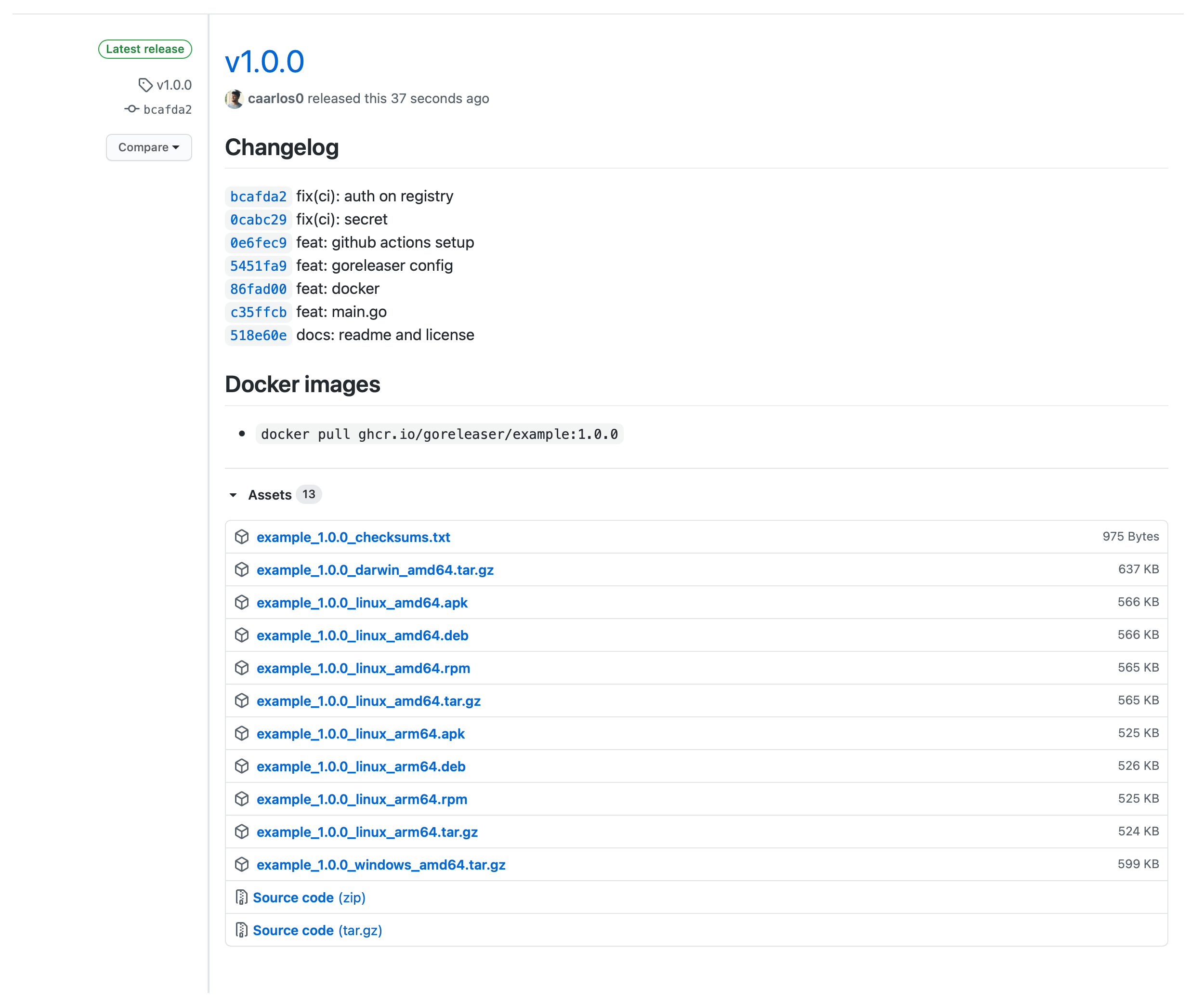
Task: Click package icon for checksums.txt asset
Action: point(242,537)
